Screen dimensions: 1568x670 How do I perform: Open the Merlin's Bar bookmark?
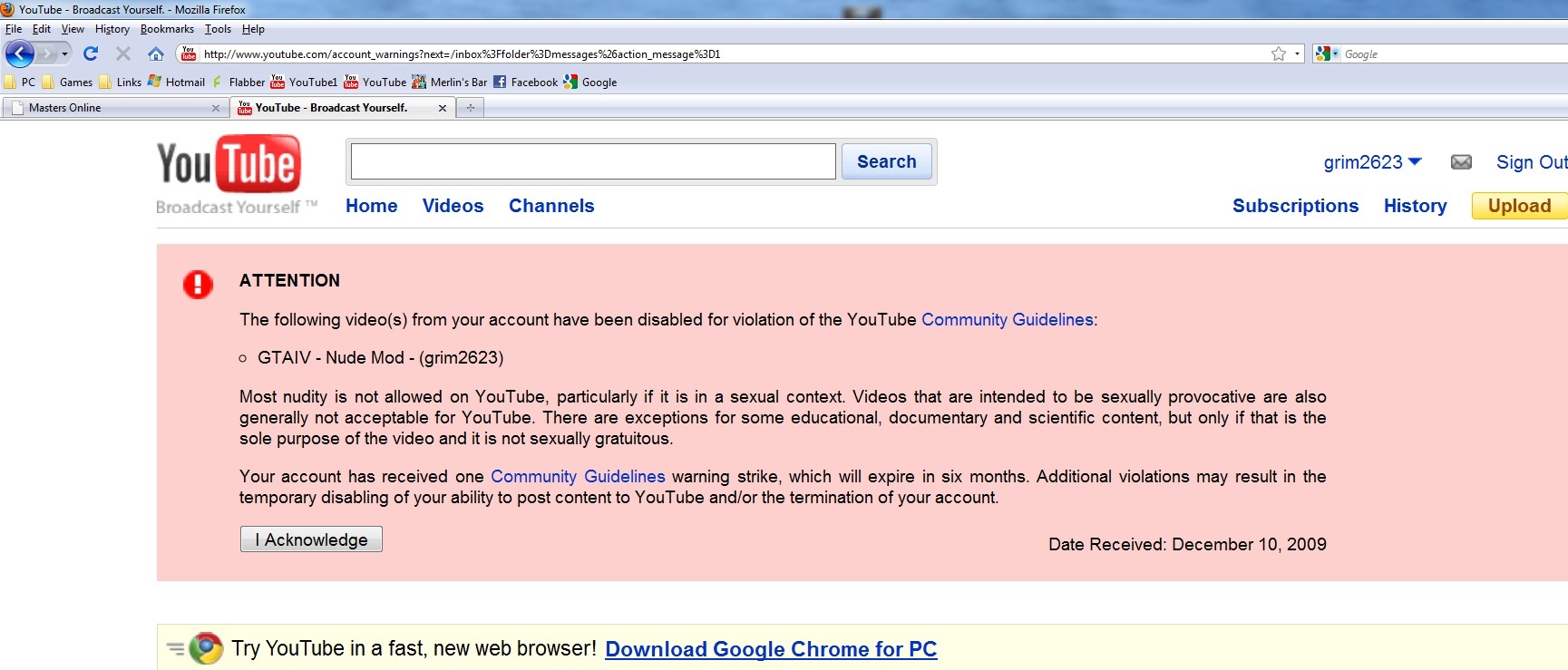[450, 82]
